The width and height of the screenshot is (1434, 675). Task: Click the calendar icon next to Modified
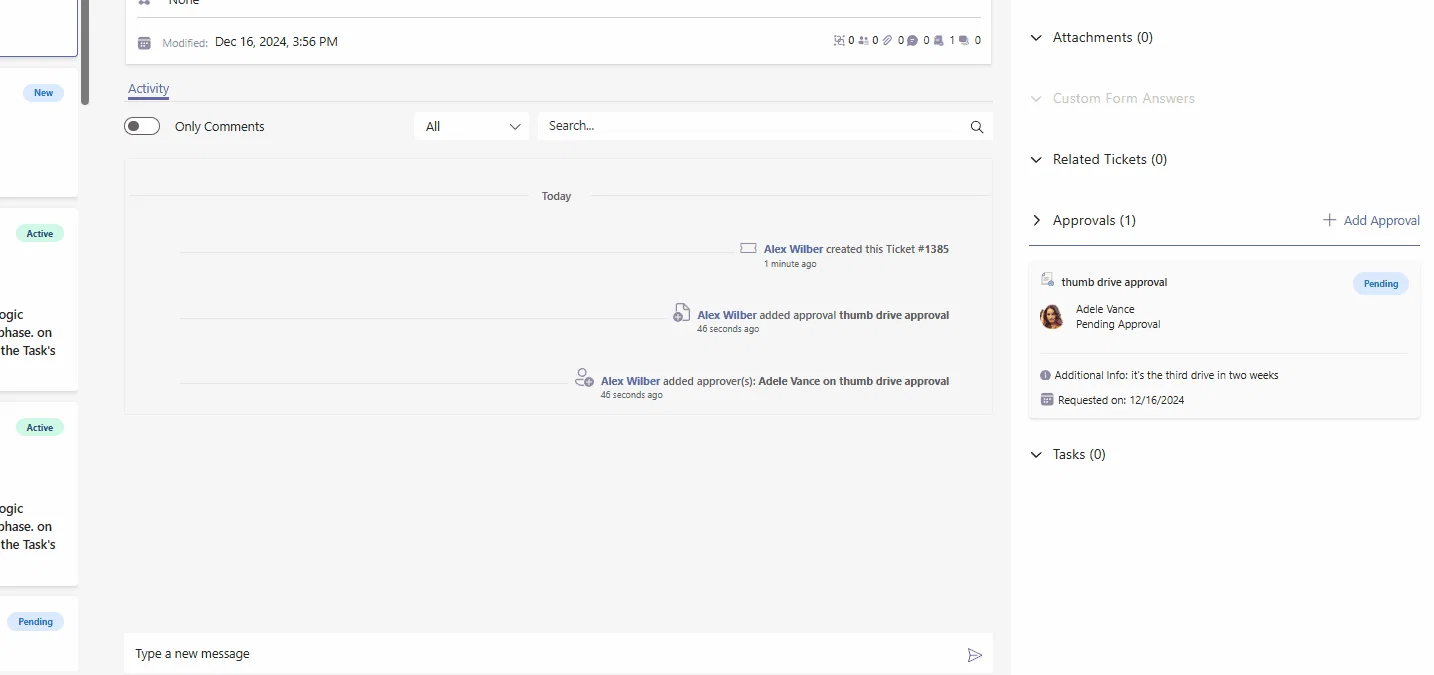pos(144,43)
